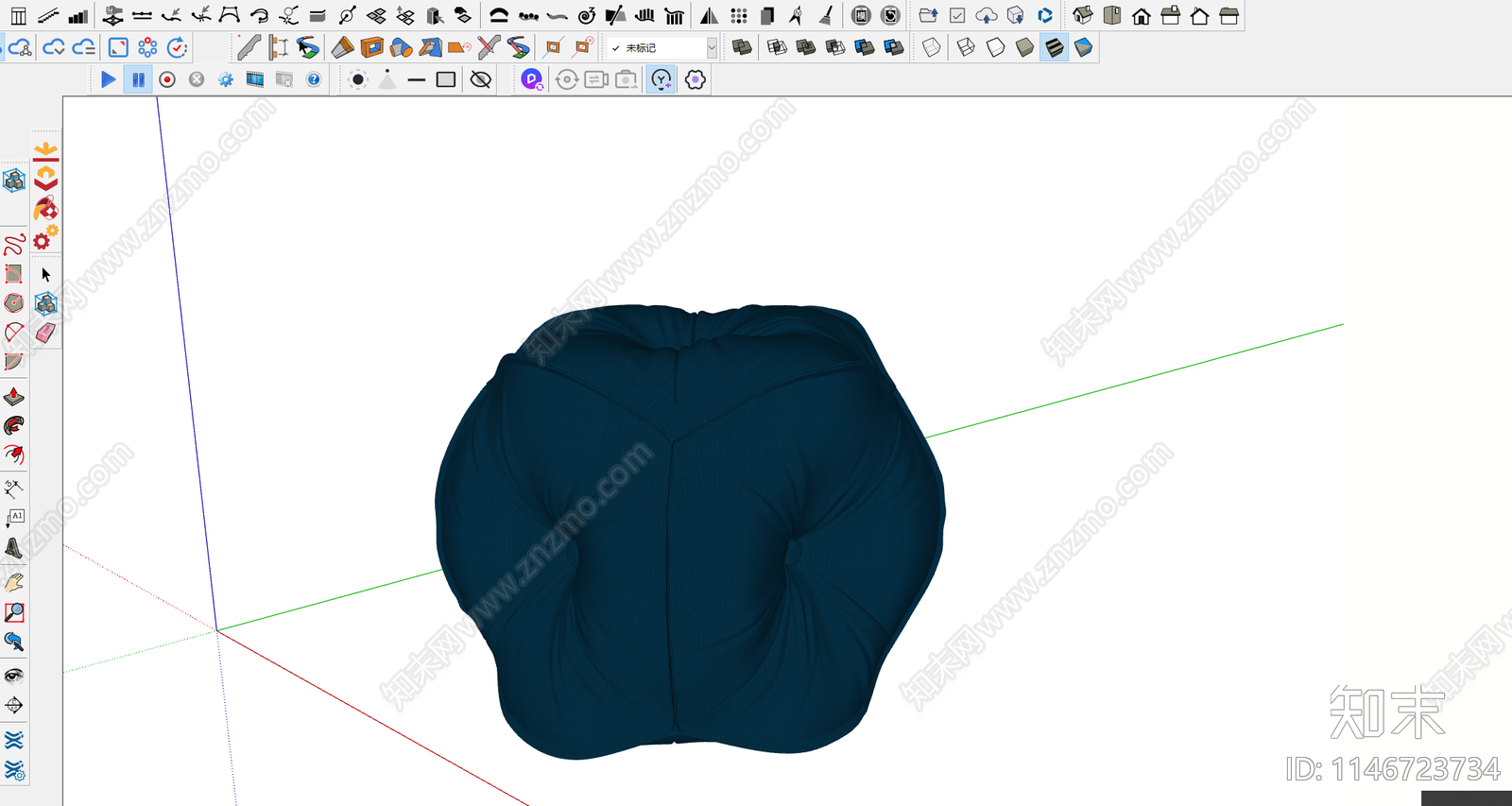Select the Position Camera tool
Image resolution: width=1512 pixels, height=806 pixels.
(14, 705)
